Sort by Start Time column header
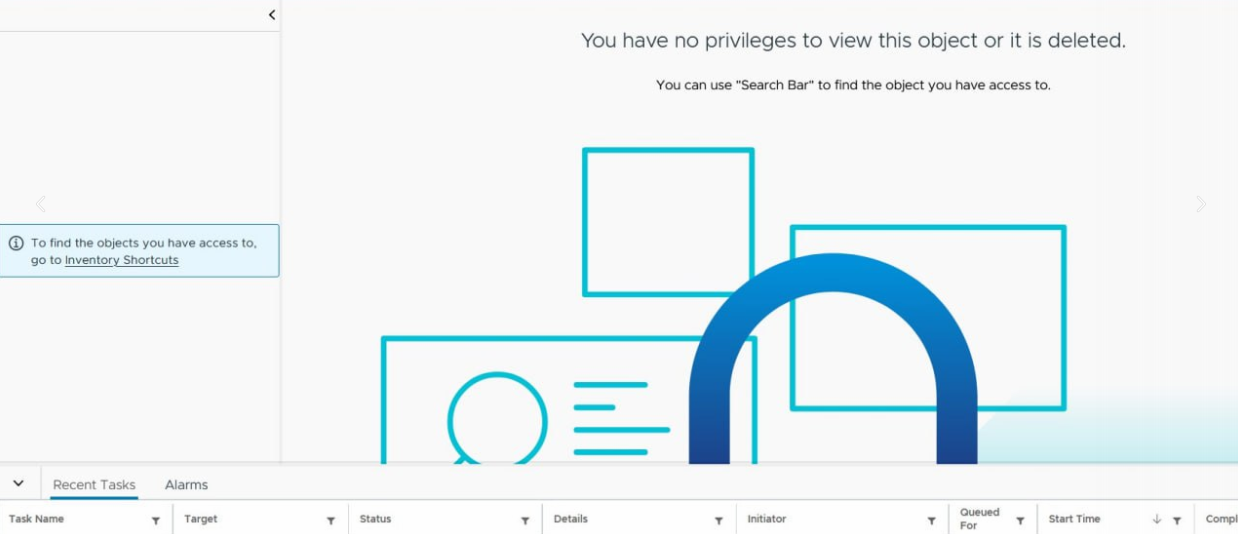Screen dimensions: 1238x534 pyautogui.click(x=1075, y=519)
